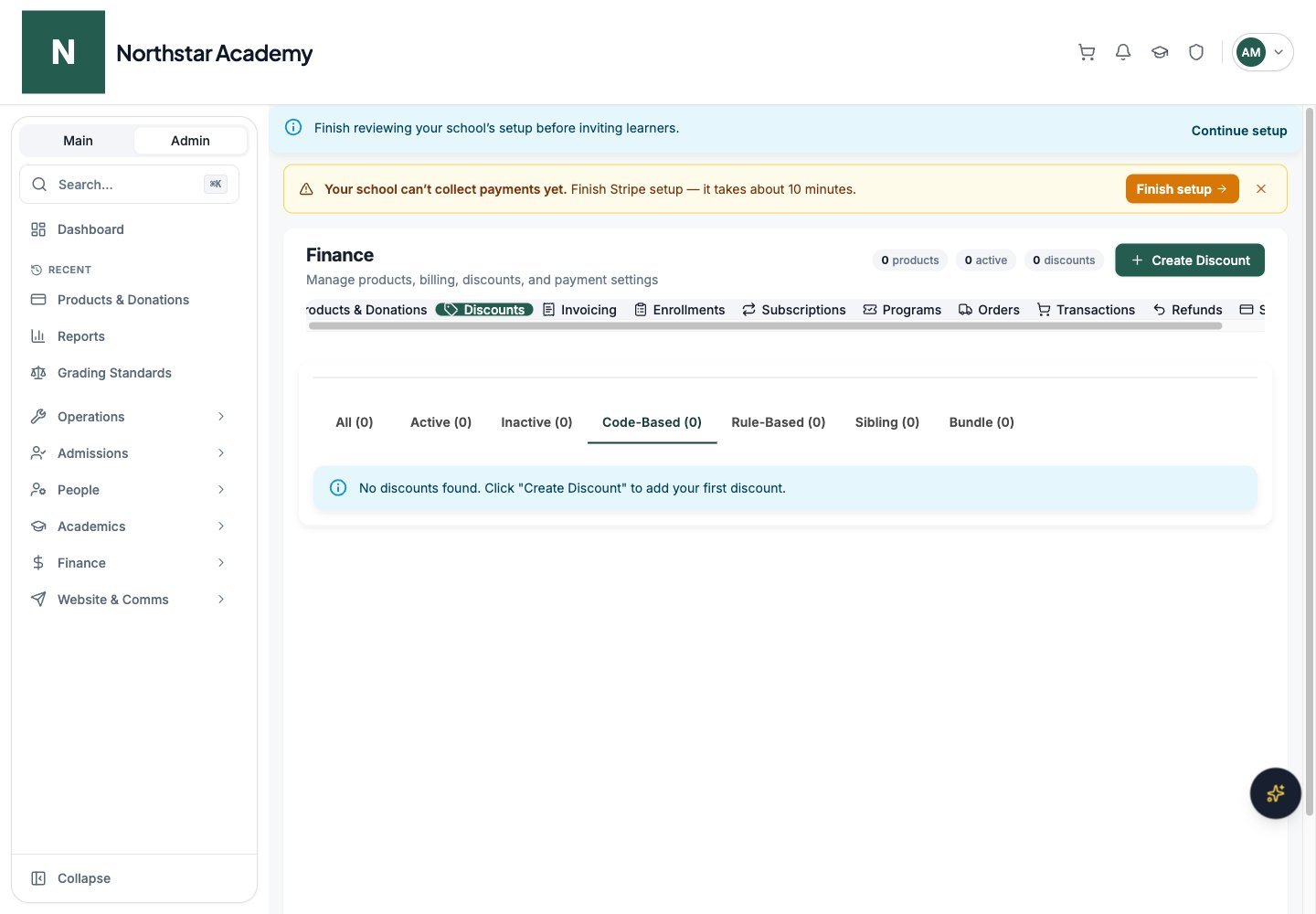The height and width of the screenshot is (914, 1316).
Task: Filter by Bundle (0) discounts
Action: (x=982, y=422)
